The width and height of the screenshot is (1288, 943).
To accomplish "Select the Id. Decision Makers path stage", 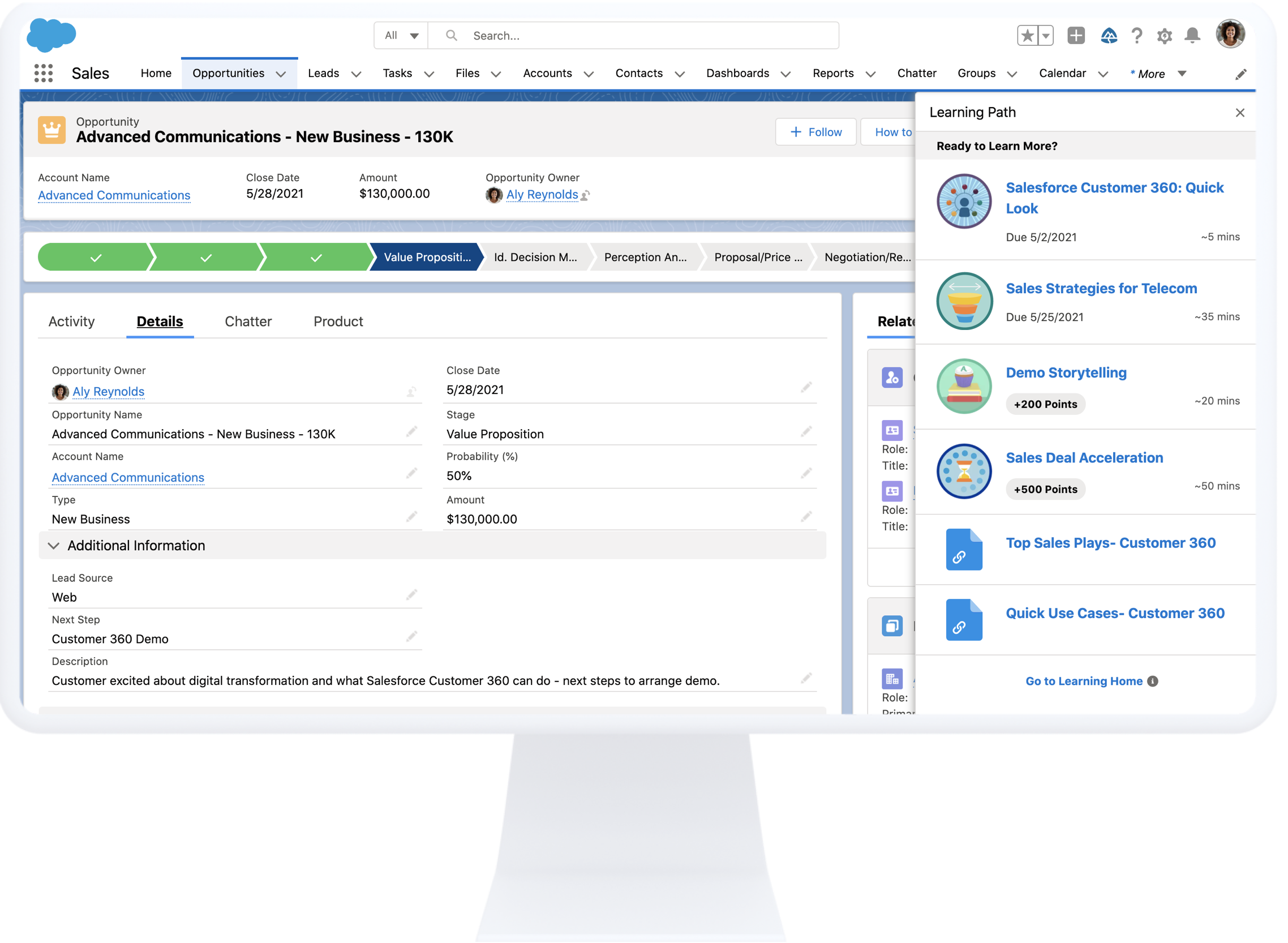I will (535, 257).
